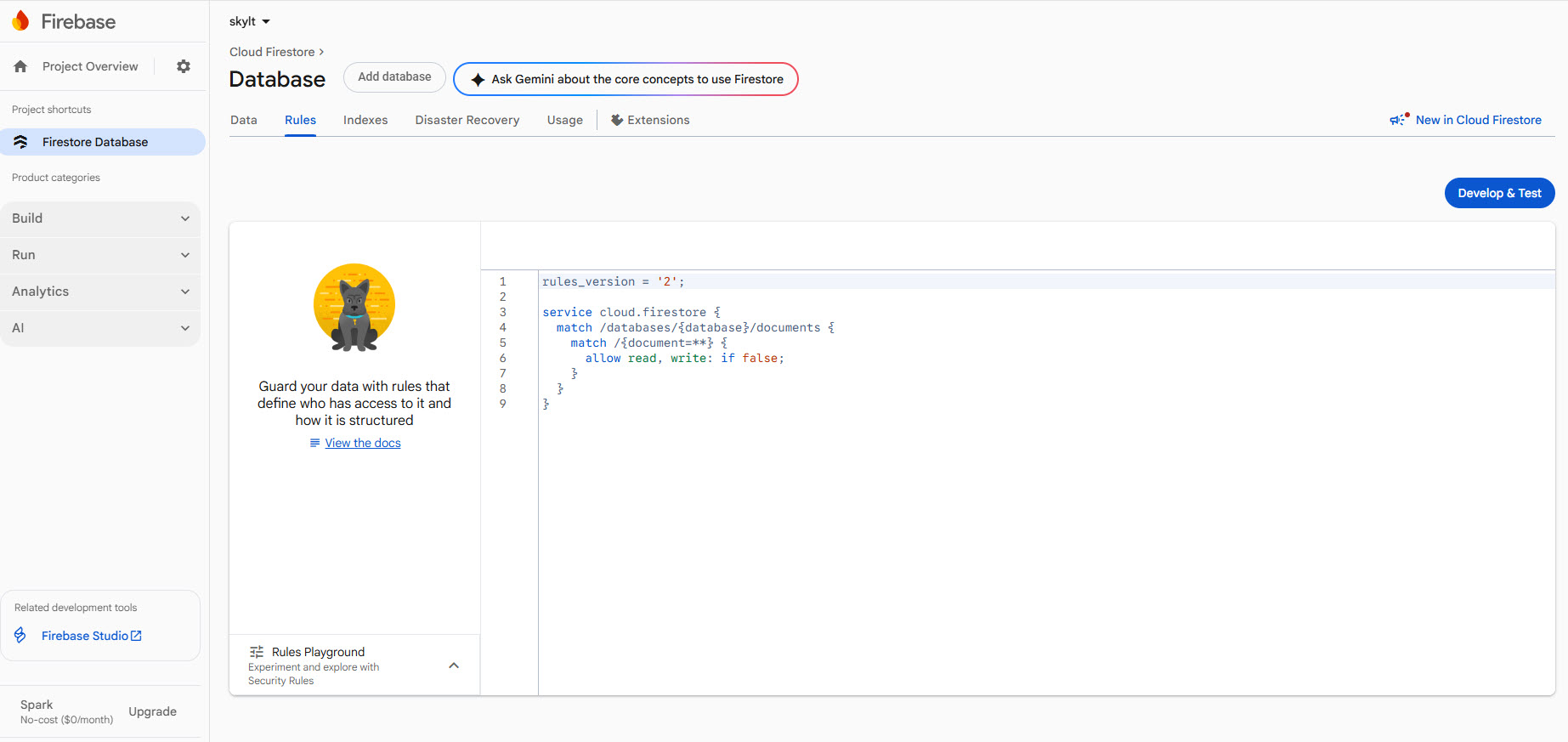1568x742 pixels.
Task: Click the Firebase wordmark text
Action: [78, 21]
